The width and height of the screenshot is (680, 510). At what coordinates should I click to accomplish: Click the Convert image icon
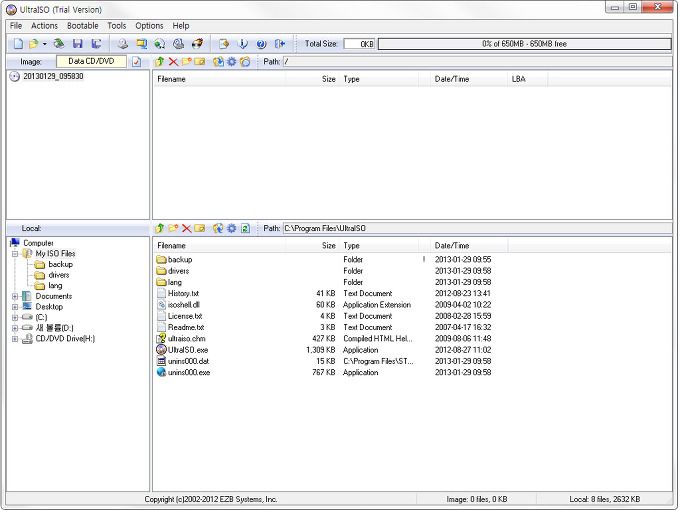[x=160, y=43]
